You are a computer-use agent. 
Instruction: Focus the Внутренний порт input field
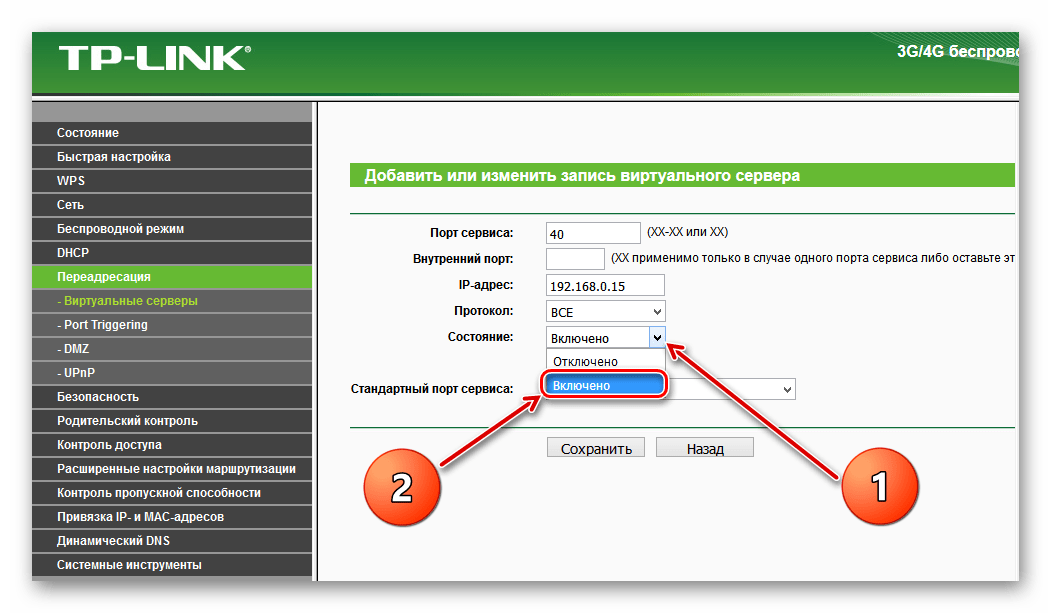coord(575,260)
